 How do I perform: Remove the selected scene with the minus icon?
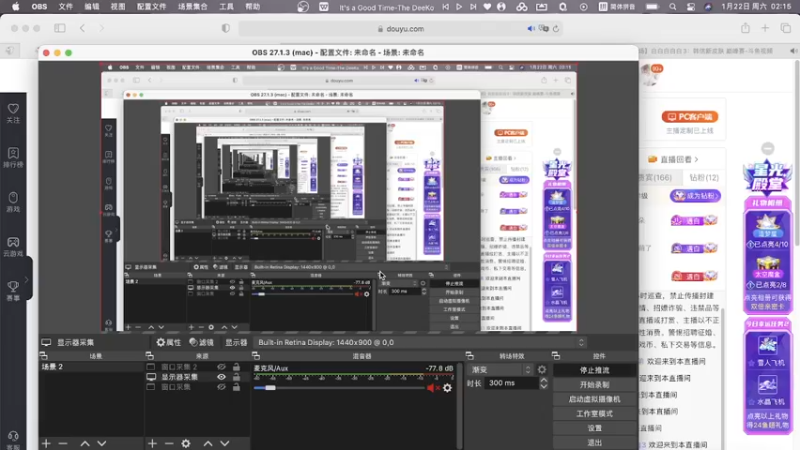click(x=63, y=443)
